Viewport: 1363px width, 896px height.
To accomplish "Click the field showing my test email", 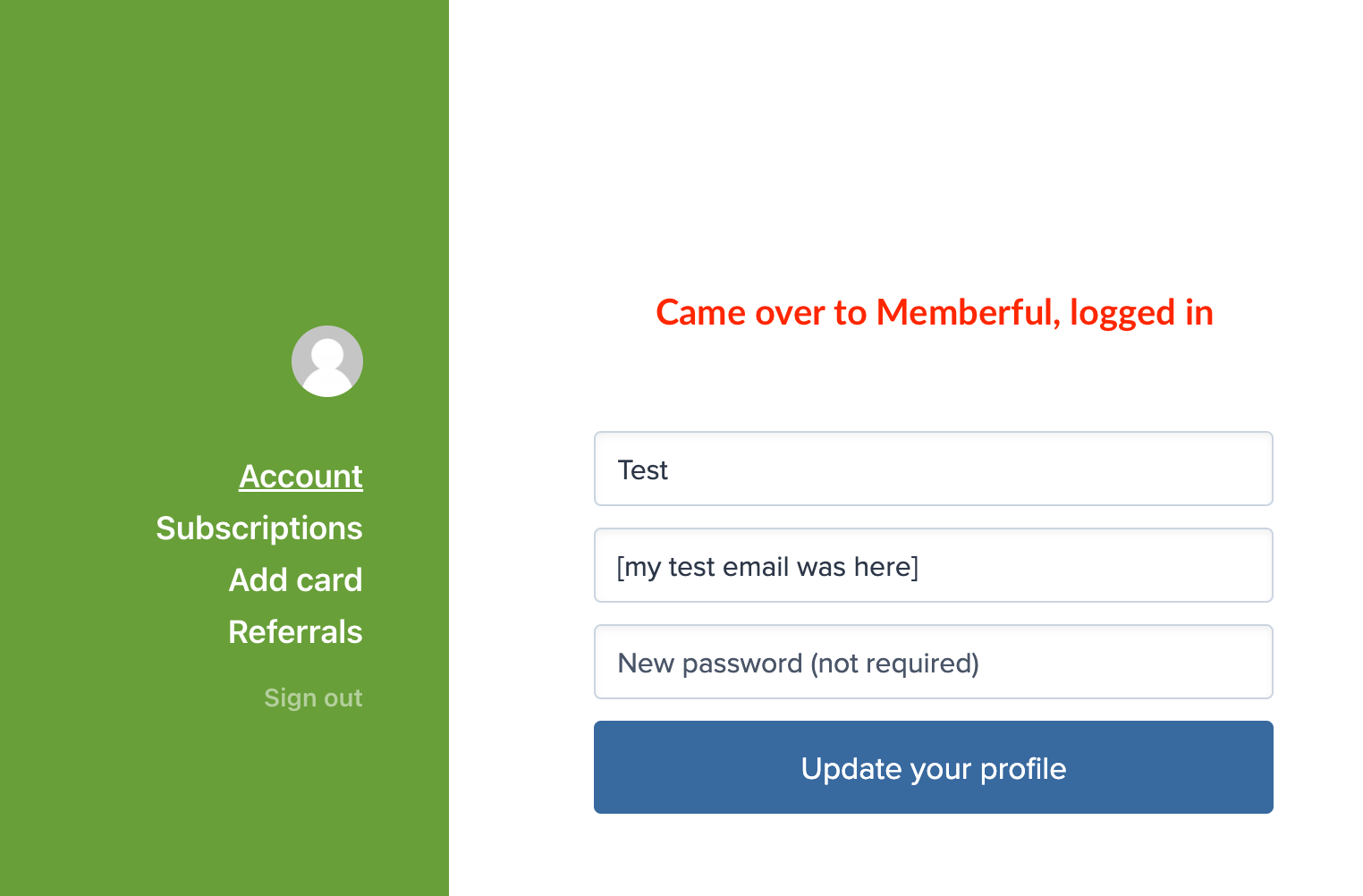I will coord(933,566).
